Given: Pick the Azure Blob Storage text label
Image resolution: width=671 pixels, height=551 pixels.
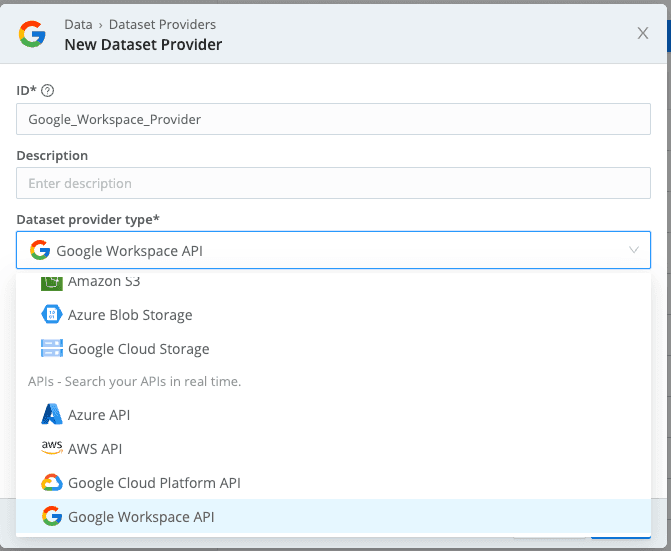Looking at the screenshot, I should (x=130, y=315).
